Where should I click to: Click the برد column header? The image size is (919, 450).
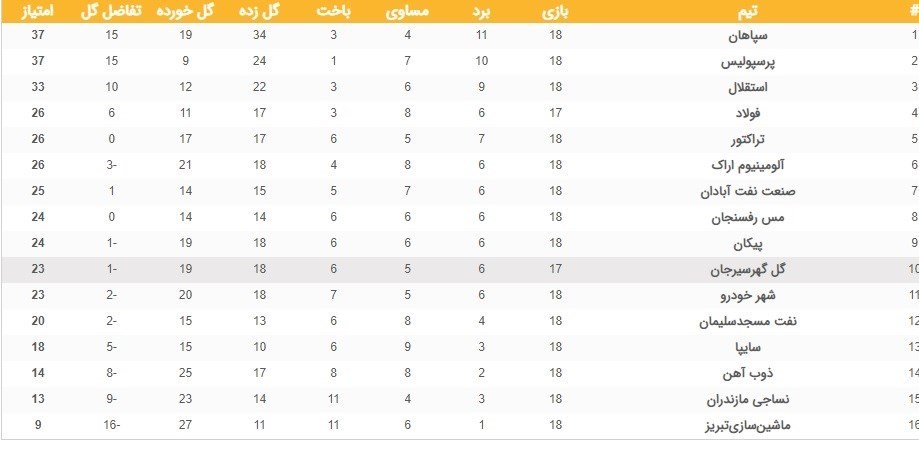pyautogui.click(x=483, y=12)
